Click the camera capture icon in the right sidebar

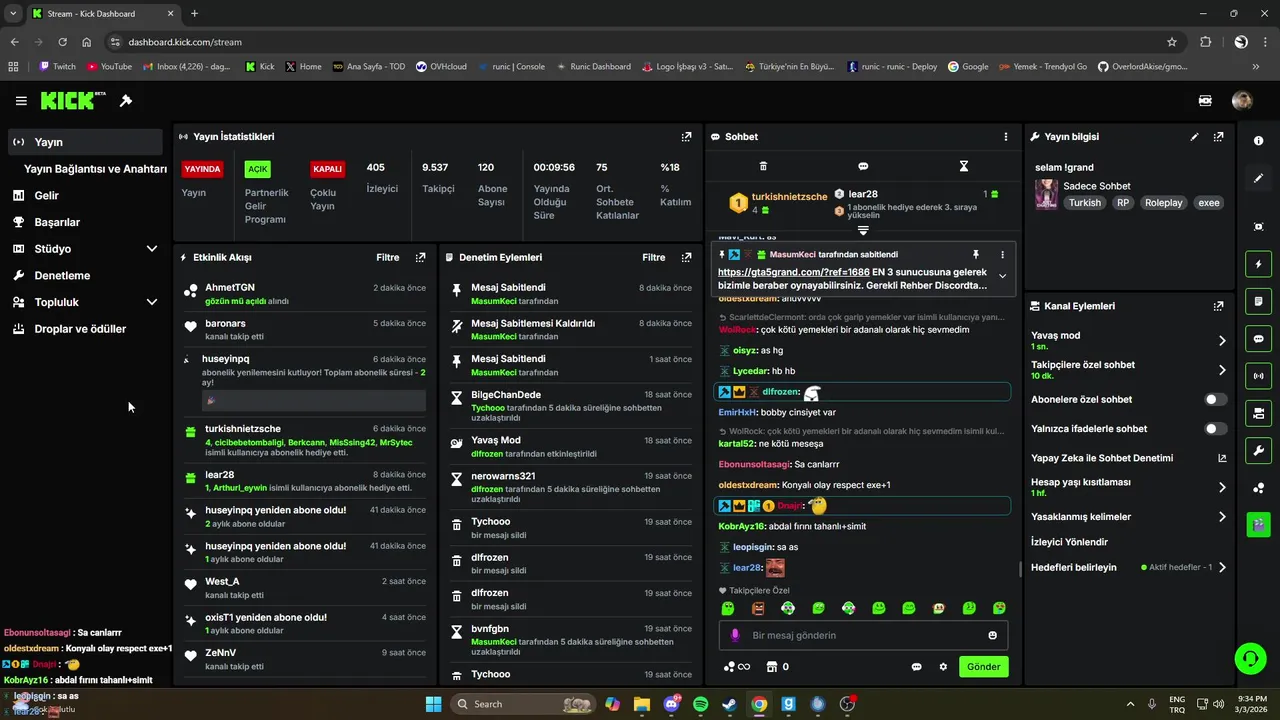[x=1258, y=227]
